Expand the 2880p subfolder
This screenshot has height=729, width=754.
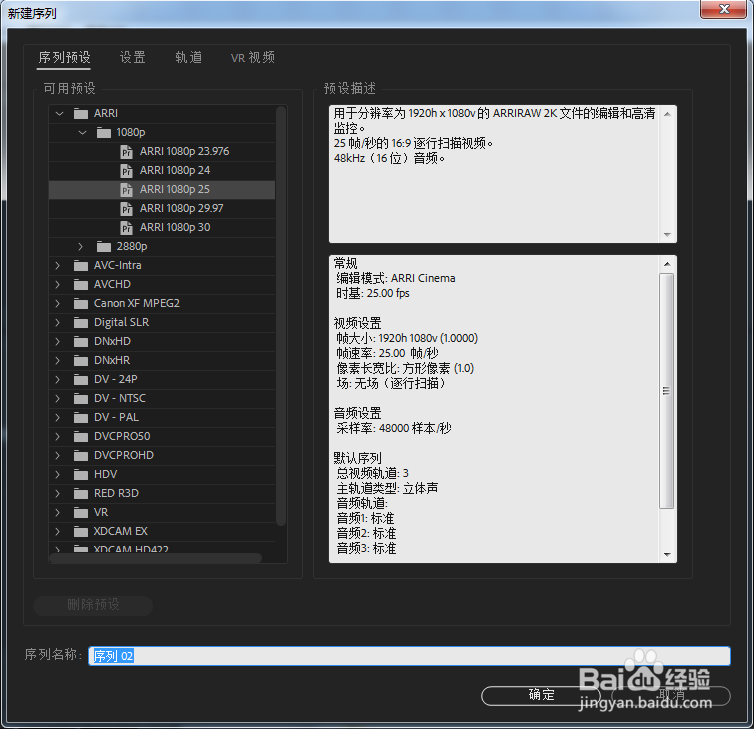(81, 246)
